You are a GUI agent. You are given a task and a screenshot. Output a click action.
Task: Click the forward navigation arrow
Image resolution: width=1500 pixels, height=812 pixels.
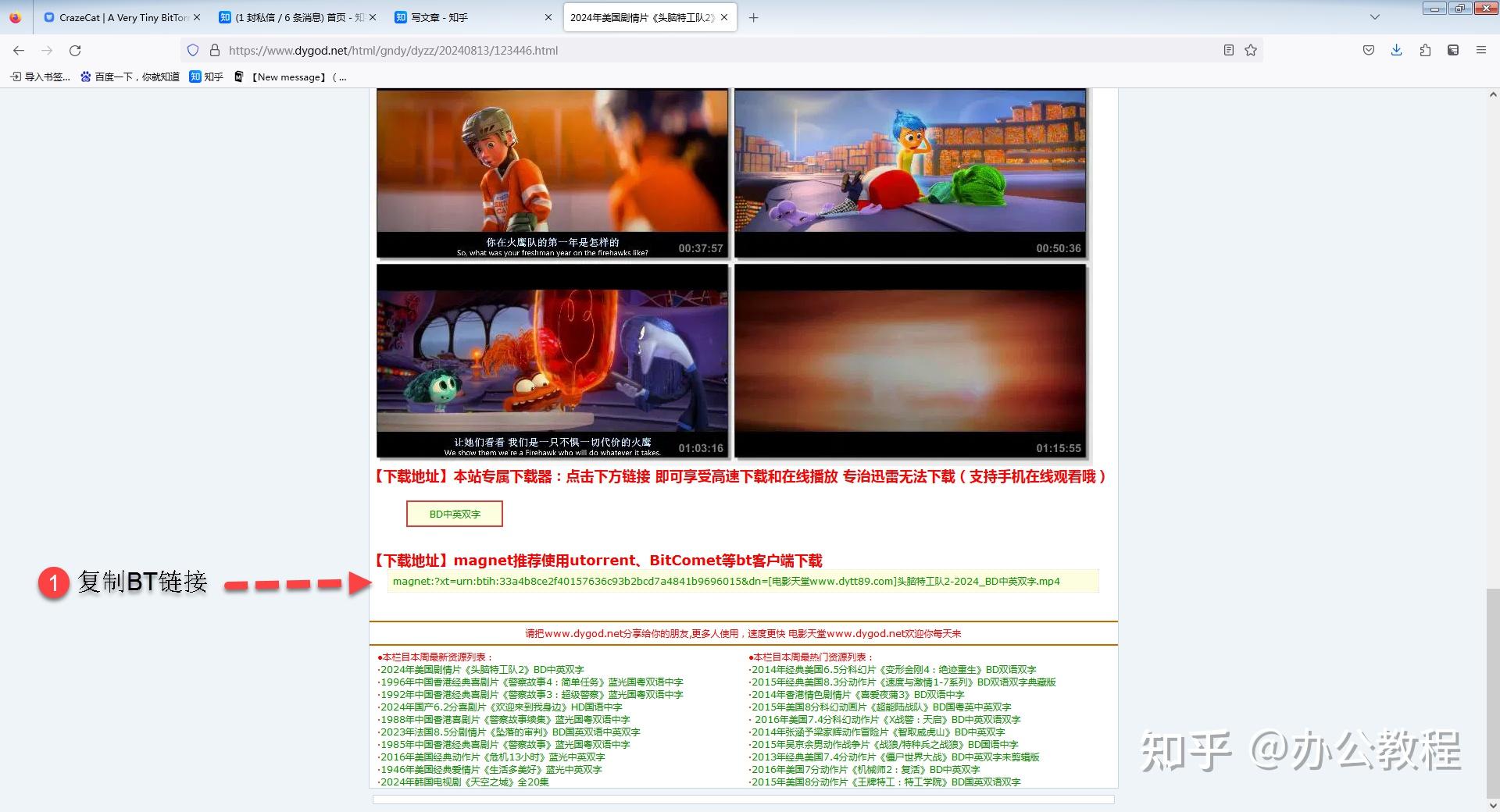pos(47,50)
